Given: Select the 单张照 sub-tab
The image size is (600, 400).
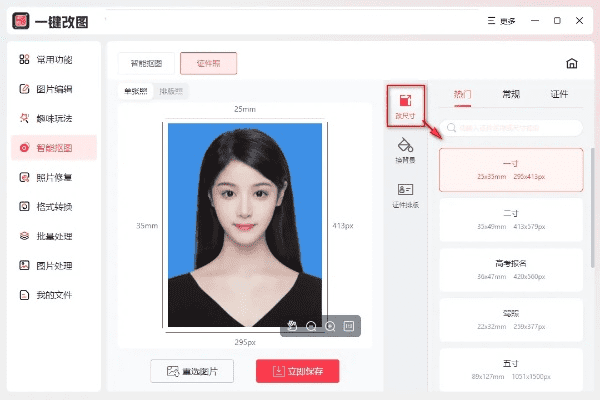Looking at the screenshot, I should click(135, 91).
